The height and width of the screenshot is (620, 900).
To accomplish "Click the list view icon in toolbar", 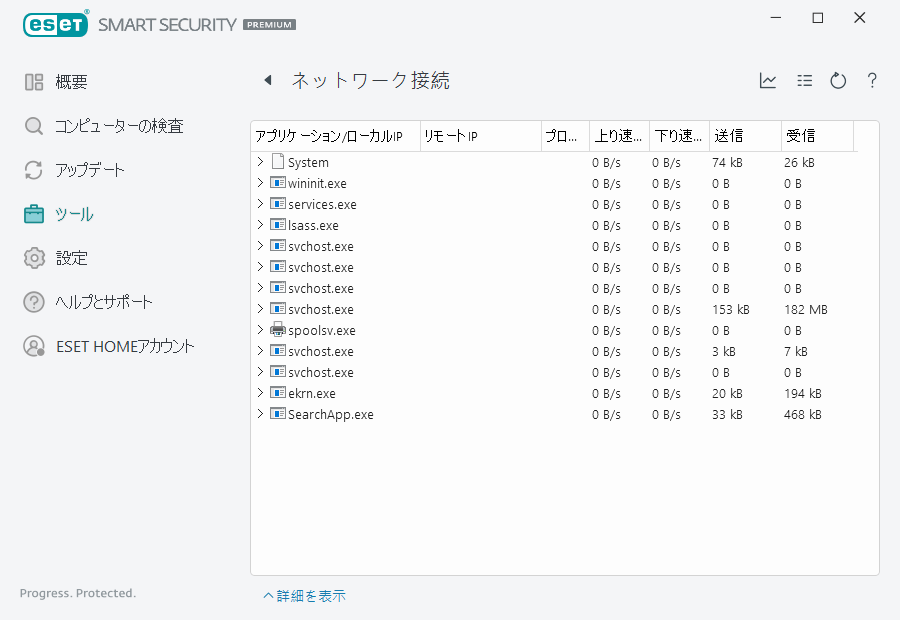I will [804, 81].
